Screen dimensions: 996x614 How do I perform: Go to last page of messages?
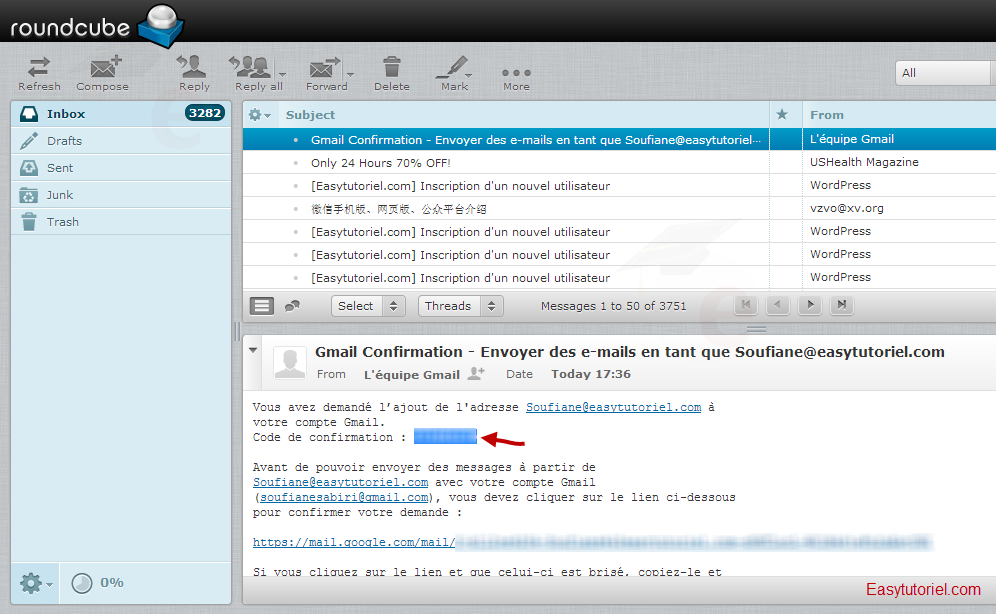842,305
